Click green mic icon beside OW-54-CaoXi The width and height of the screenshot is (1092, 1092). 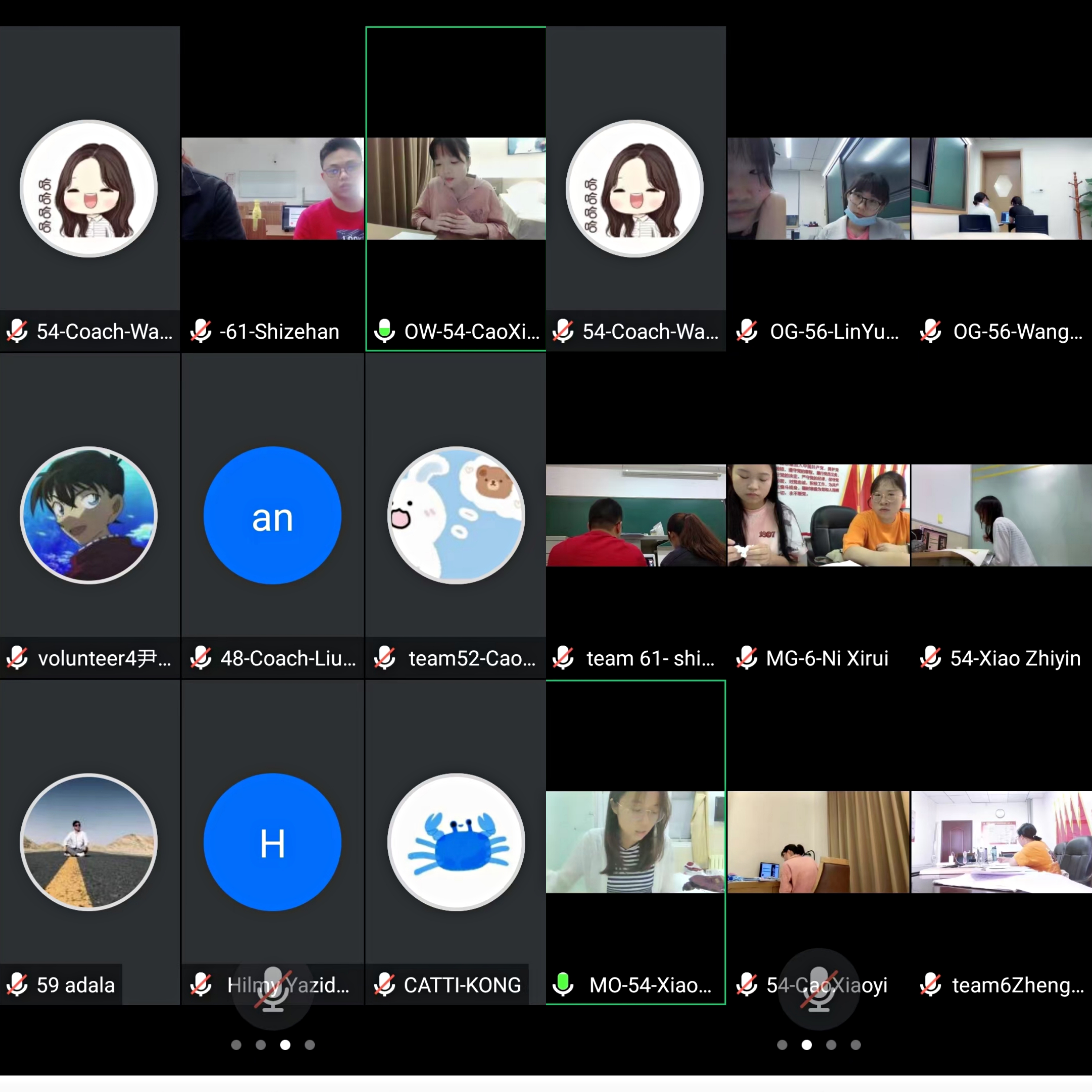[385, 331]
